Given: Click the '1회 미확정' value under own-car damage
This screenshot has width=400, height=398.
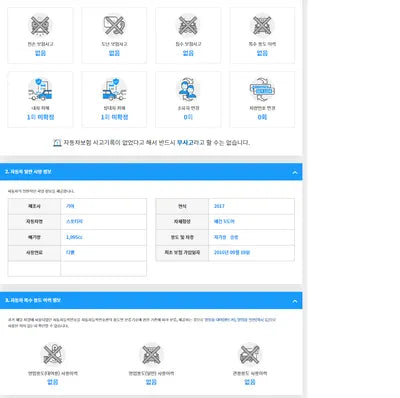Looking at the screenshot, I should point(40,117).
